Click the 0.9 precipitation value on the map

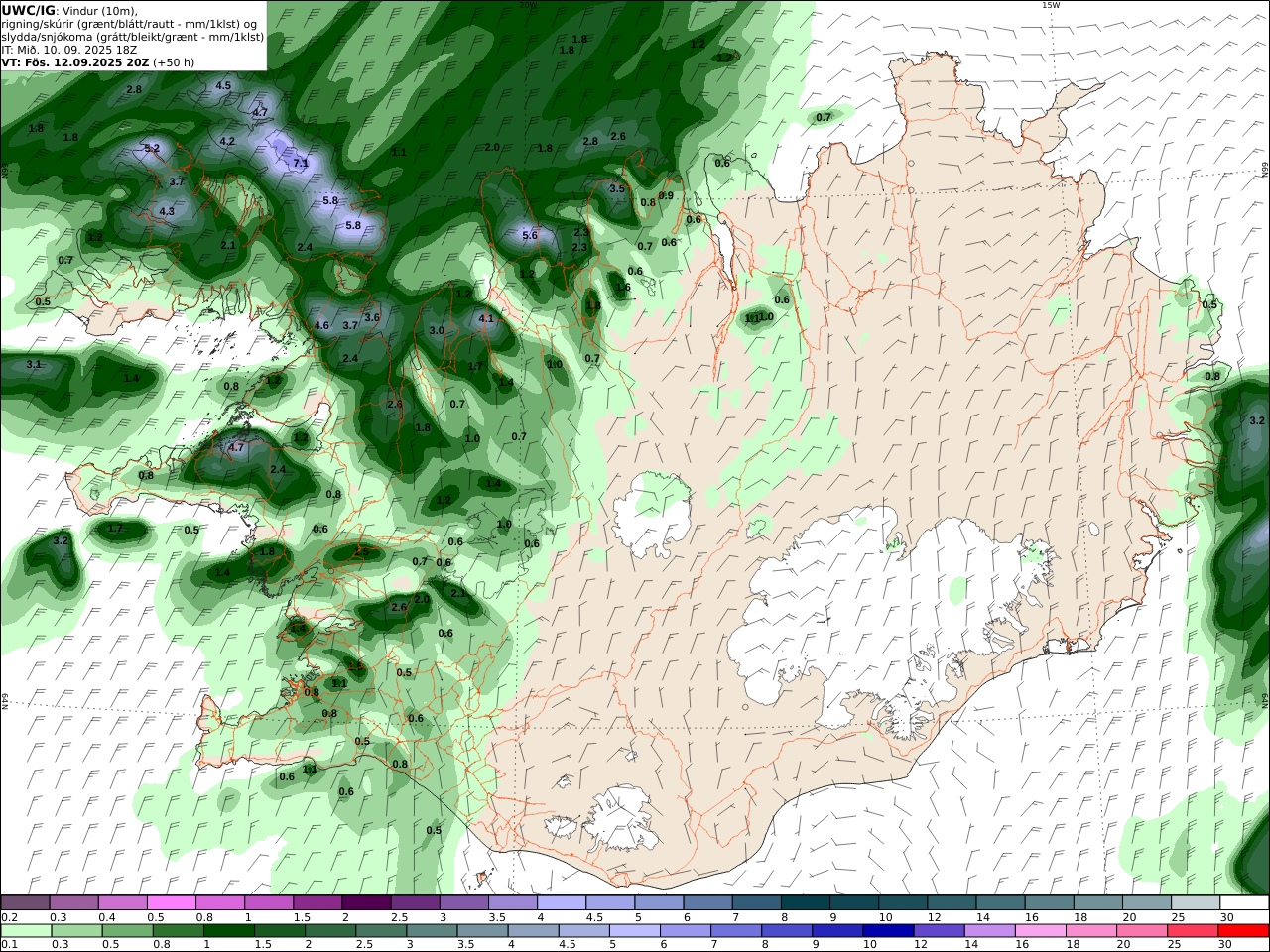point(666,195)
